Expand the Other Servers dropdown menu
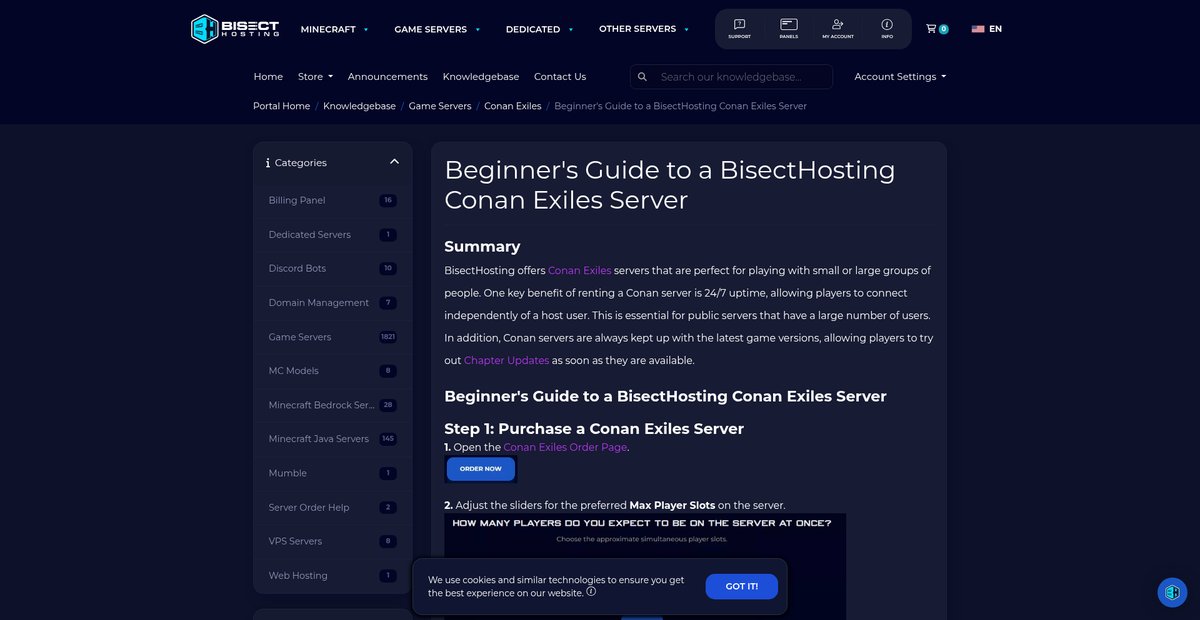Viewport: 1200px width, 620px height. coord(644,29)
